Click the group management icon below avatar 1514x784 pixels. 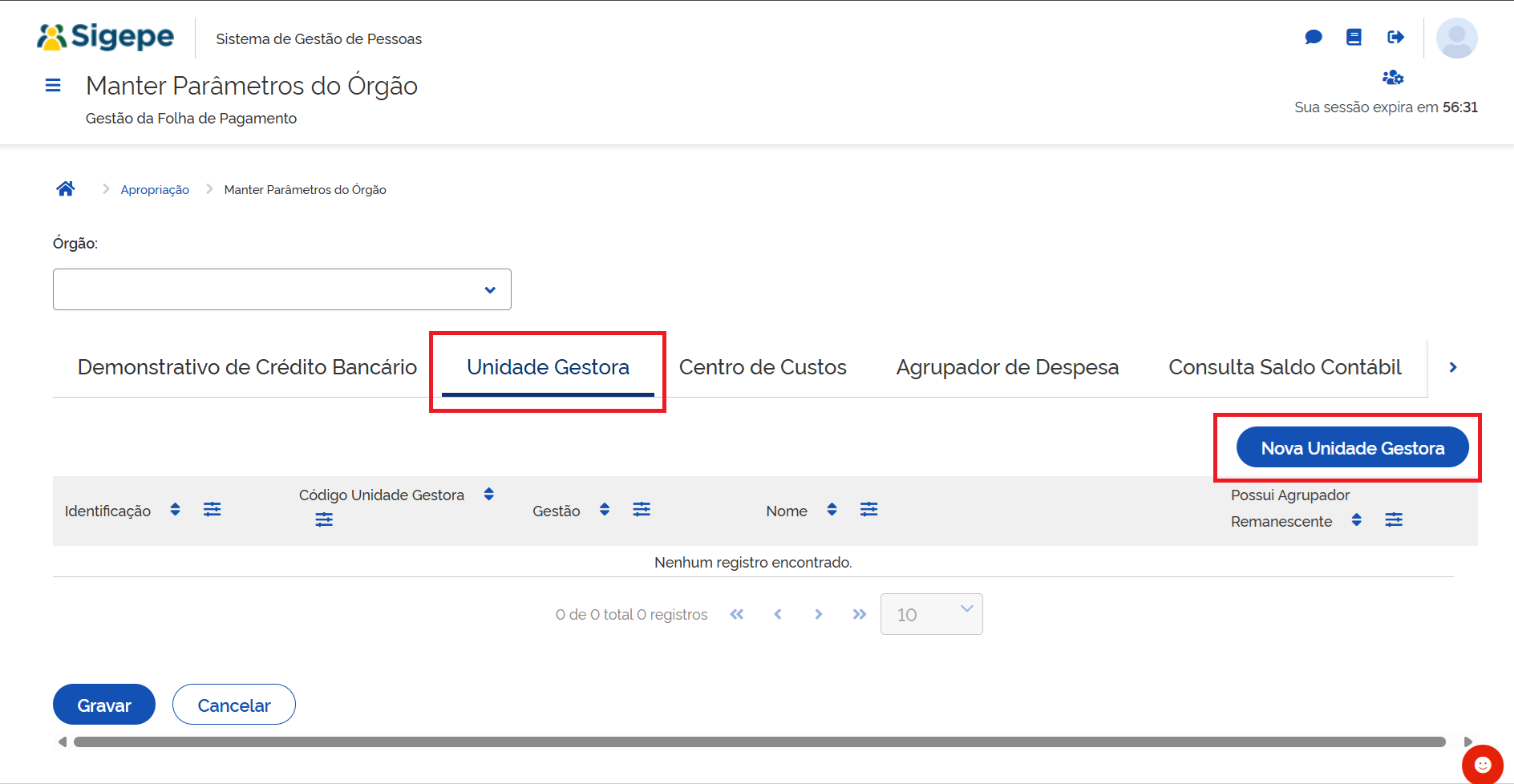click(1394, 78)
